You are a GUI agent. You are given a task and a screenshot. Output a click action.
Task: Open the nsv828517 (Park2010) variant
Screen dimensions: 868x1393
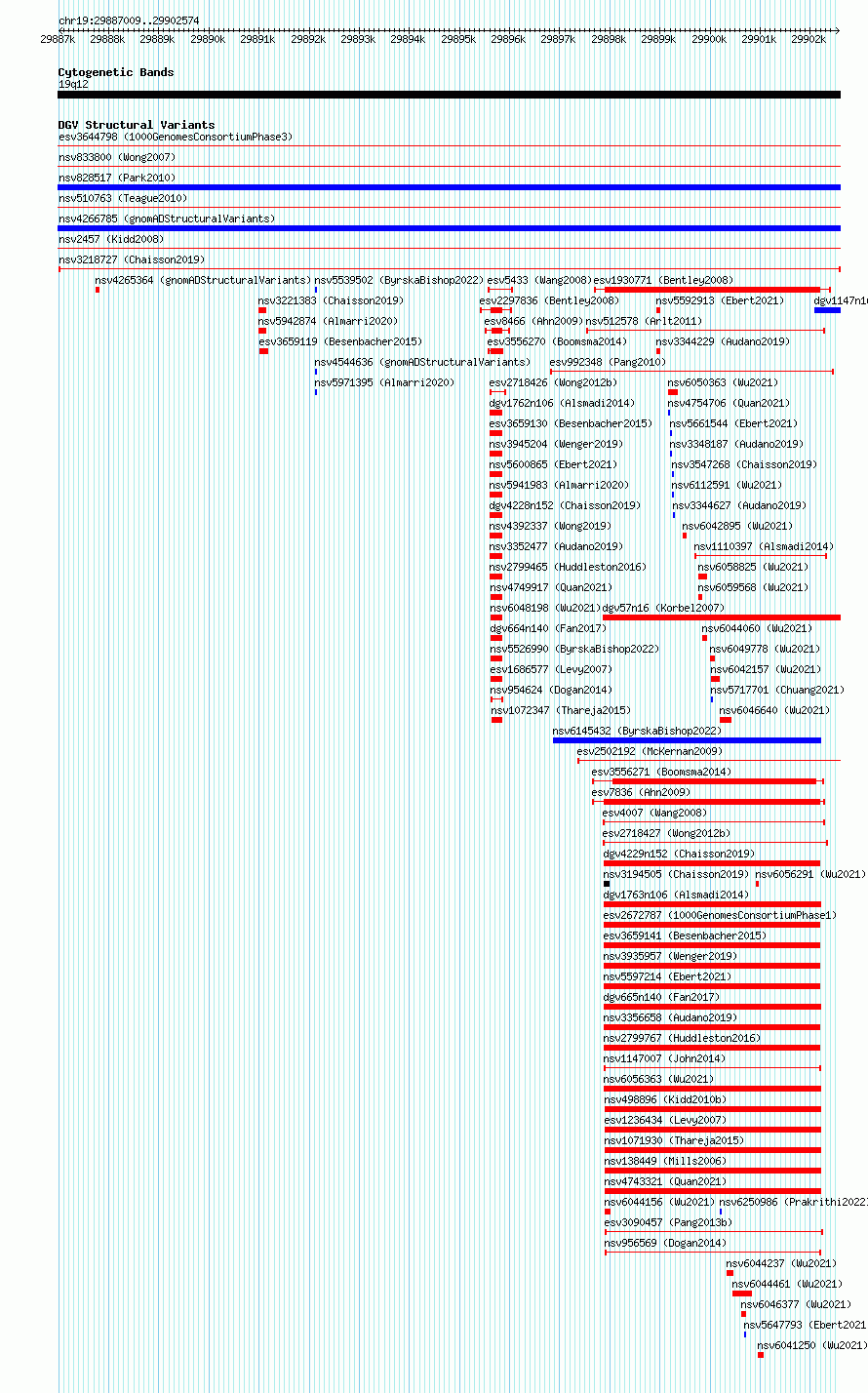117,178
